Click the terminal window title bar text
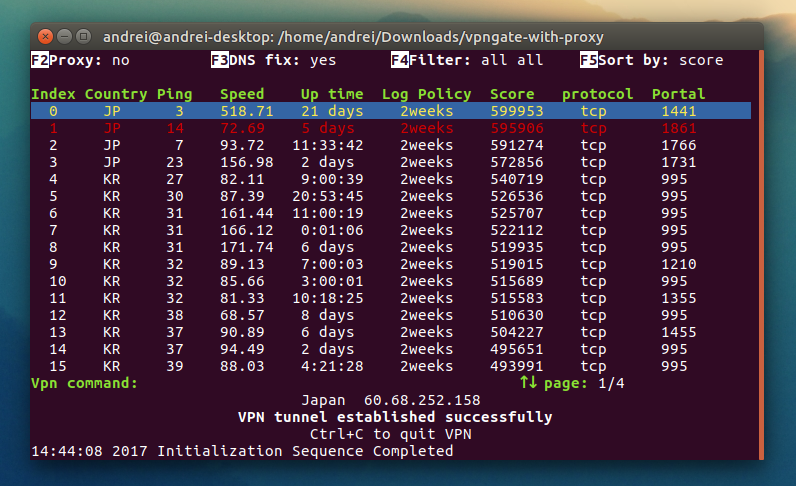The image size is (796, 486). [x=353, y=37]
